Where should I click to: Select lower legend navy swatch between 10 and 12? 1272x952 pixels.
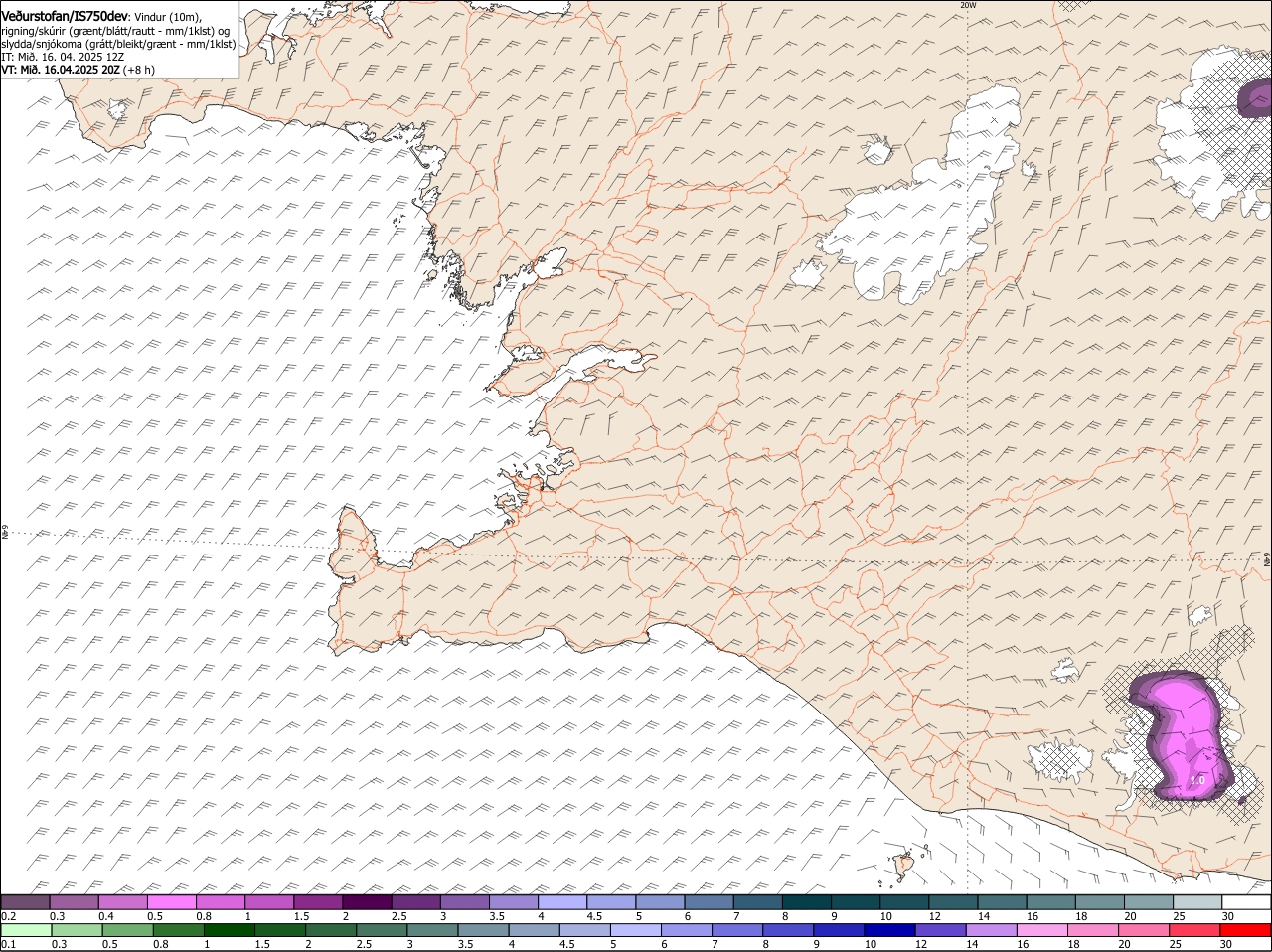pos(889,930)
